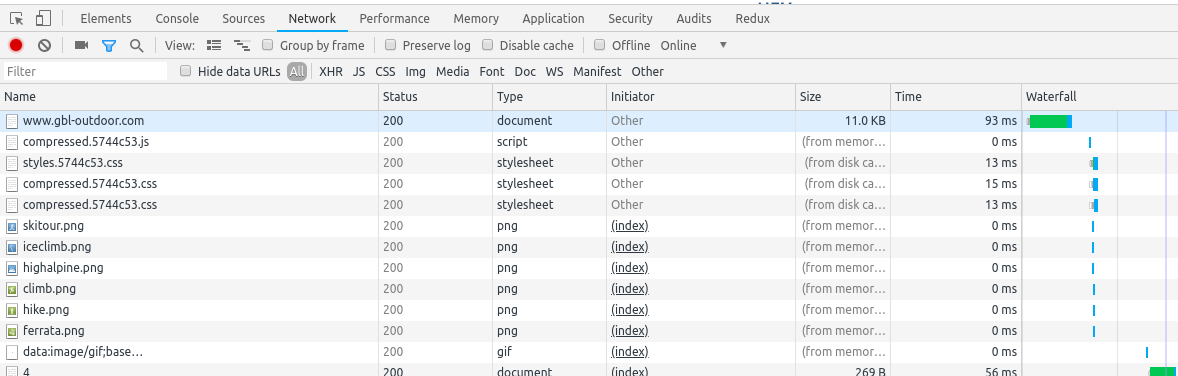Go to the Application tab
1178x376 pixels.
553,19
